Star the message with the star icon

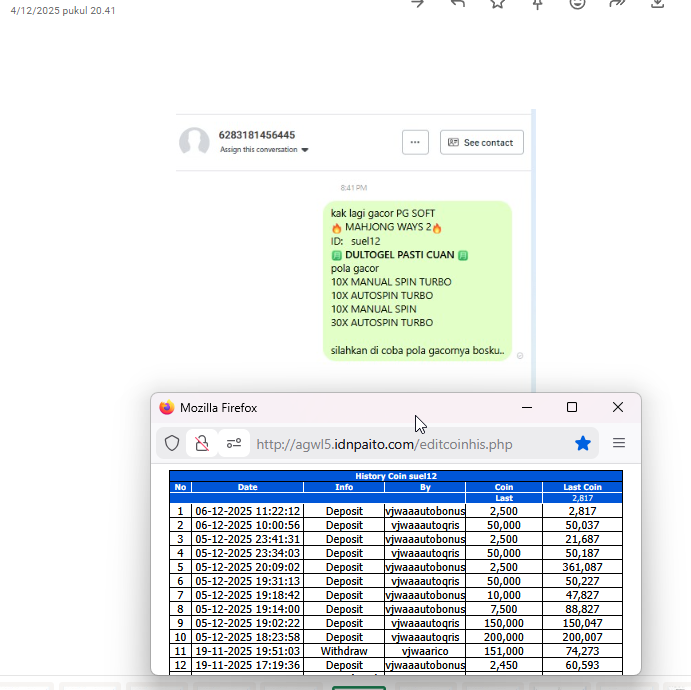coord(498,4)
